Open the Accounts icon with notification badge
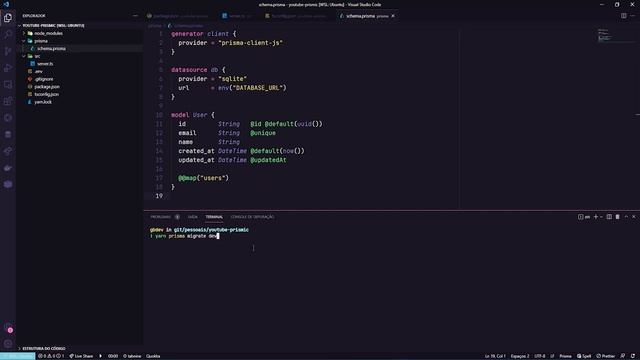The image size is (640, 360). [8, 327]
